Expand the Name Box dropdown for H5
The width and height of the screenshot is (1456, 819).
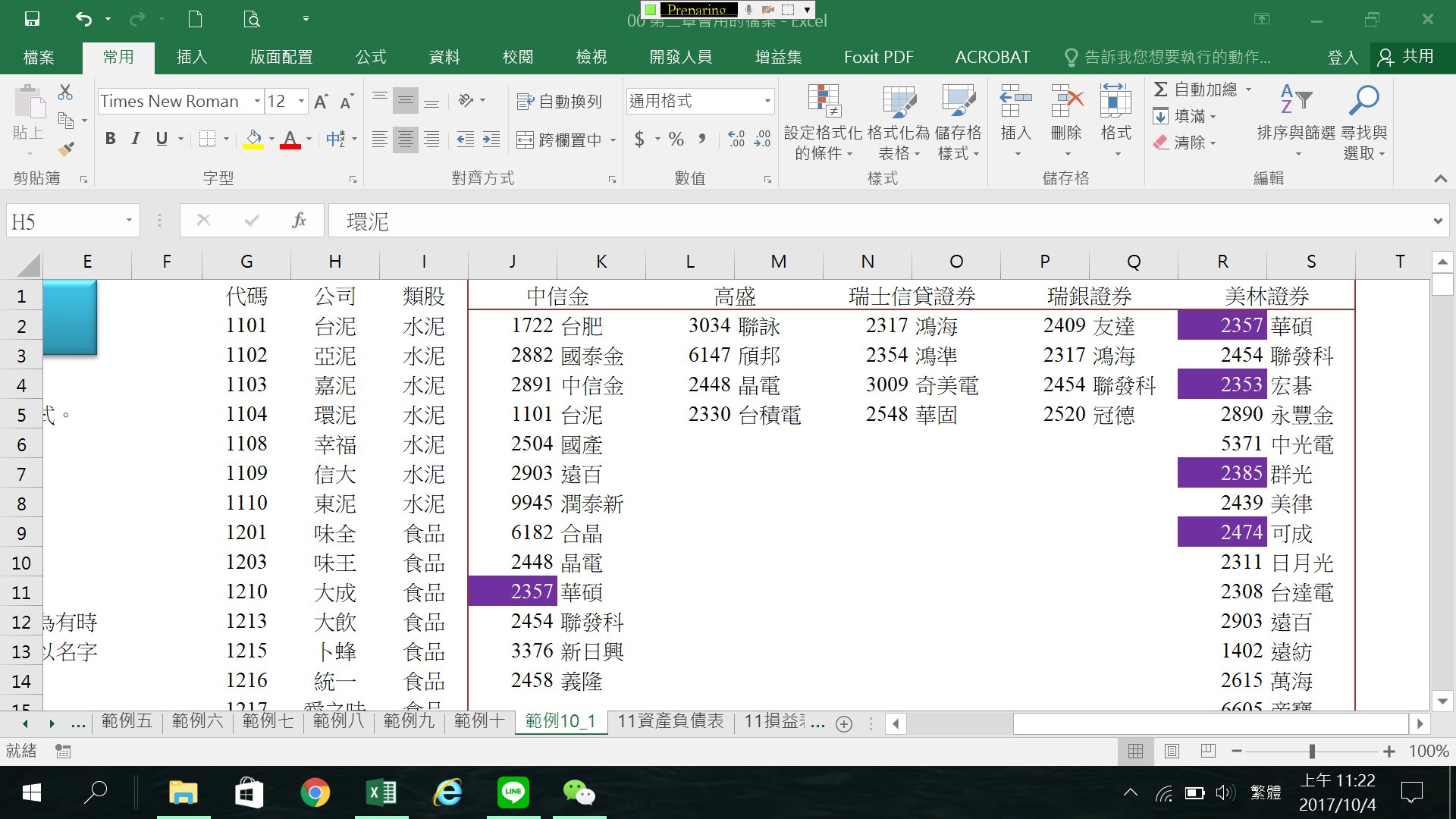[129, 221]
